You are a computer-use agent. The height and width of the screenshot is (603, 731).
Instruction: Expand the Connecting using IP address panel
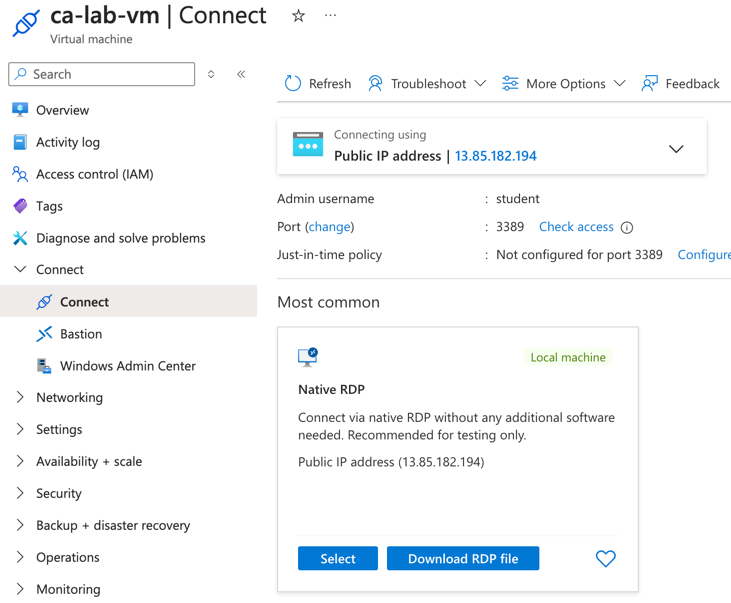676,149
